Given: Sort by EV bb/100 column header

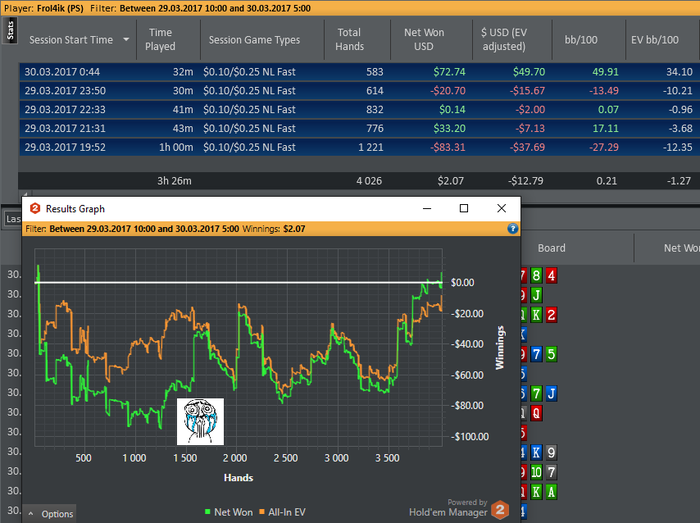Looking at the screenshot, I should [655, 40].
